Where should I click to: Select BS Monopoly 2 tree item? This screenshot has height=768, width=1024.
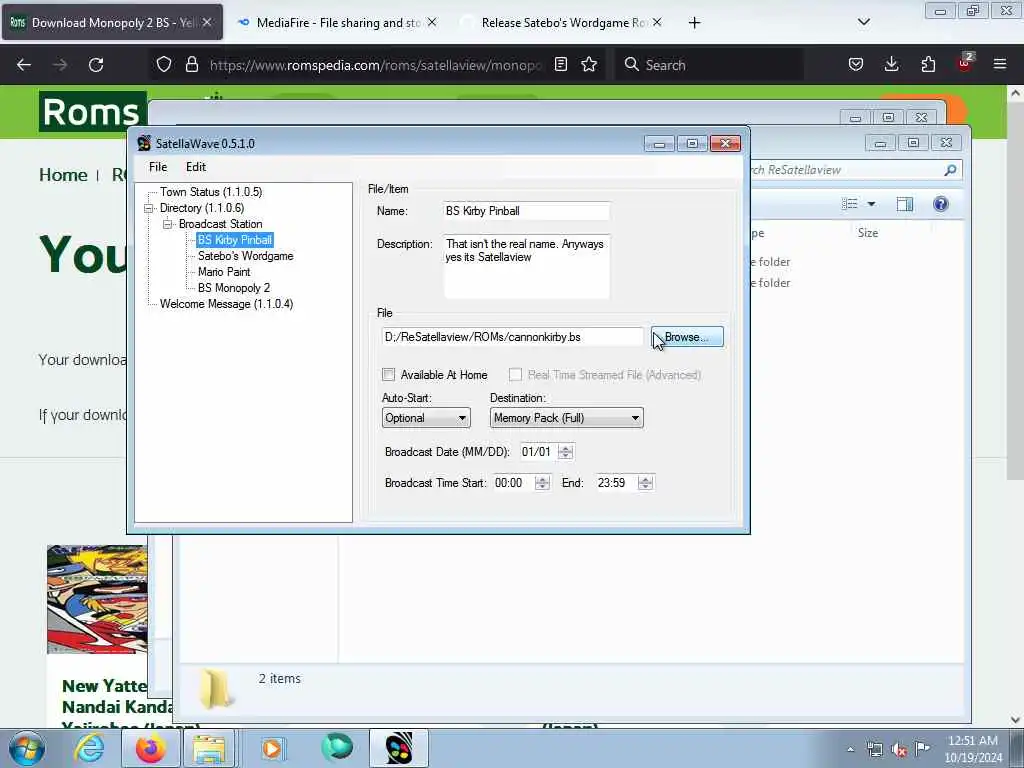click(x=234, y=288)
